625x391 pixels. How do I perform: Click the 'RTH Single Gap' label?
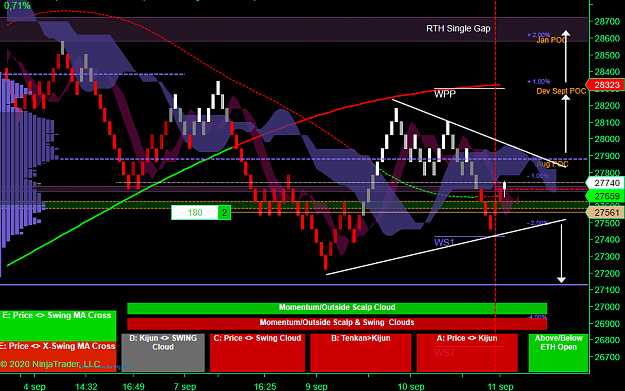pos(458,29)
